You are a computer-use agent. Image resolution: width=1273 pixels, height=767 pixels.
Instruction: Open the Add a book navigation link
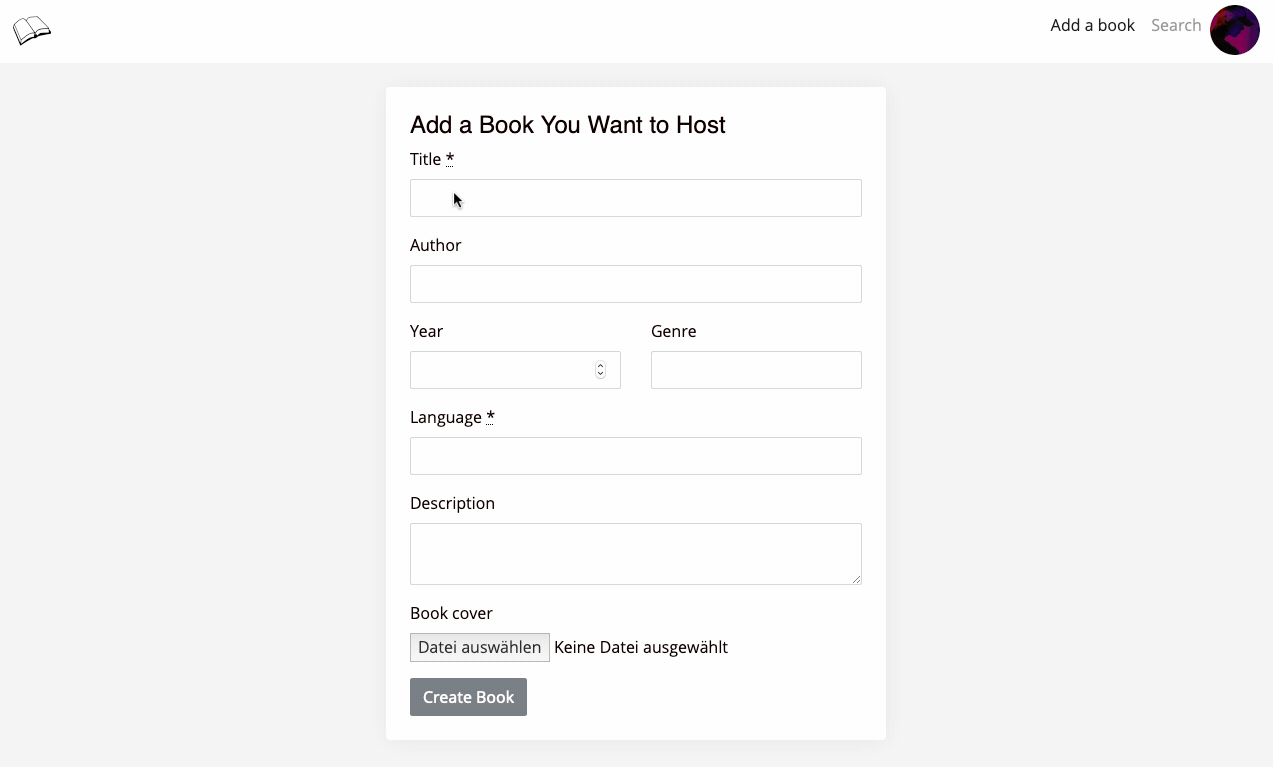1092,25
